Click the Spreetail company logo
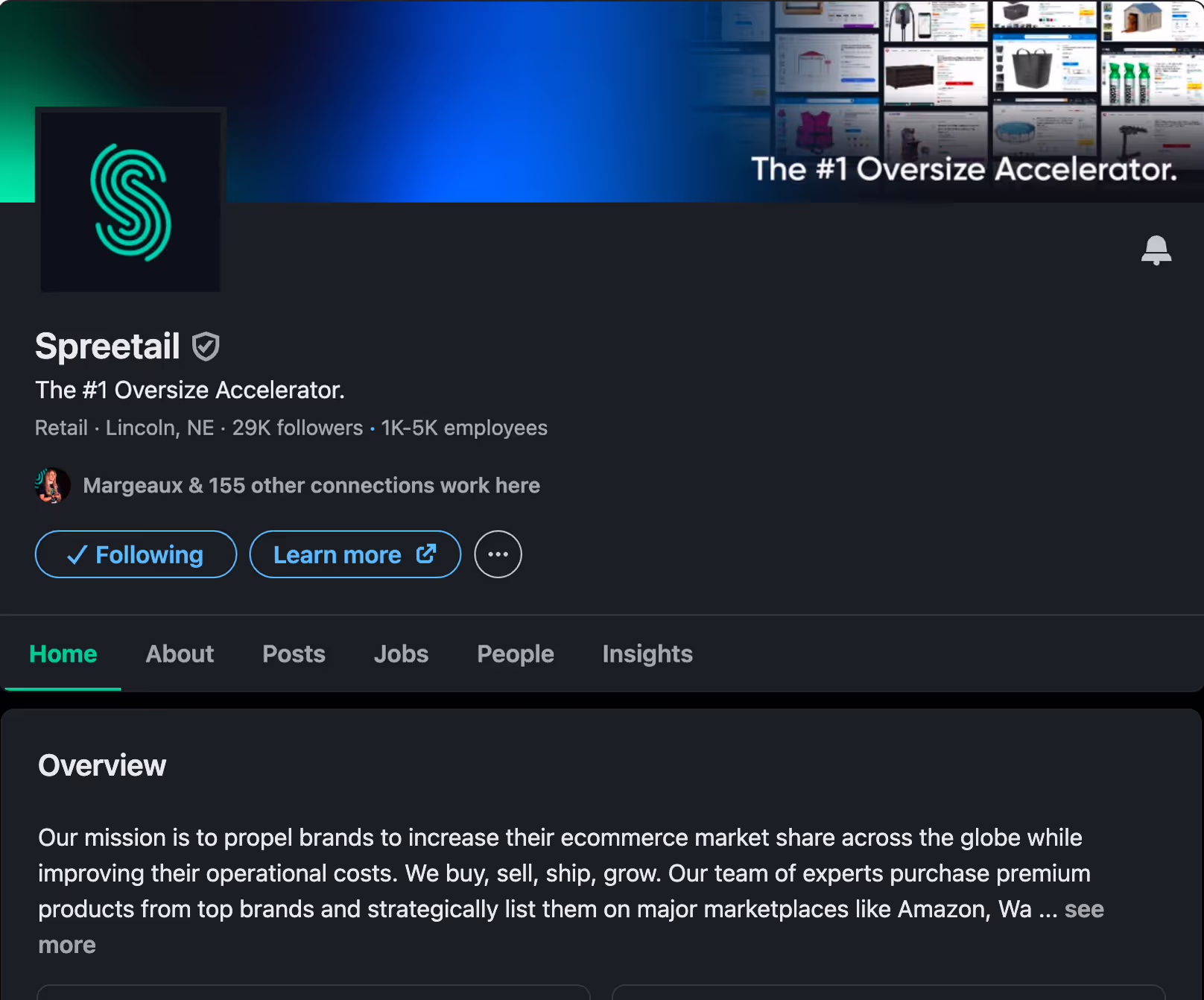The height and width of the screenshot is (1000, 1204). pos(130,202)
